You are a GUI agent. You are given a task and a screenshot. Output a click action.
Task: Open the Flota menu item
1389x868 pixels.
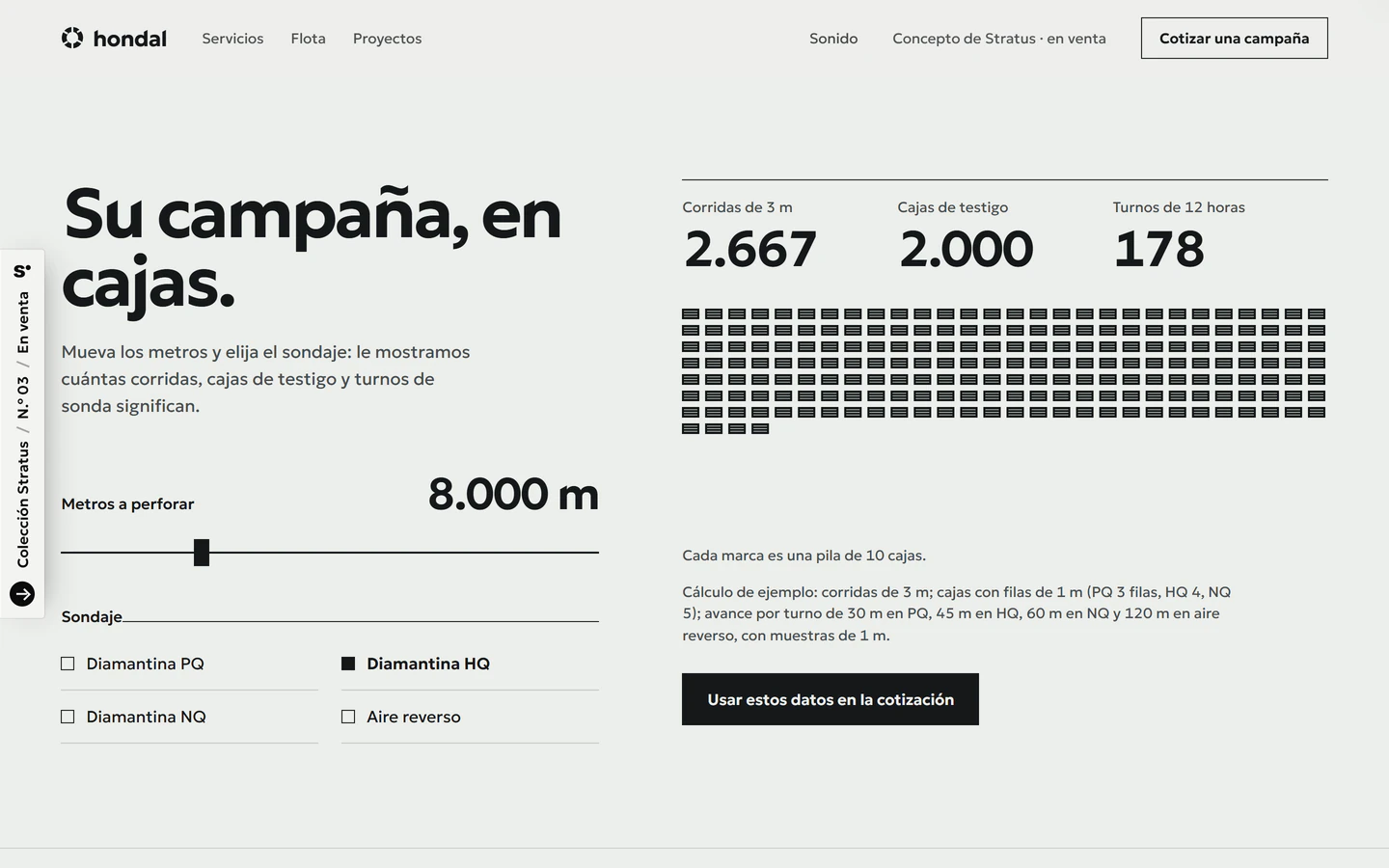click(308, 39)
